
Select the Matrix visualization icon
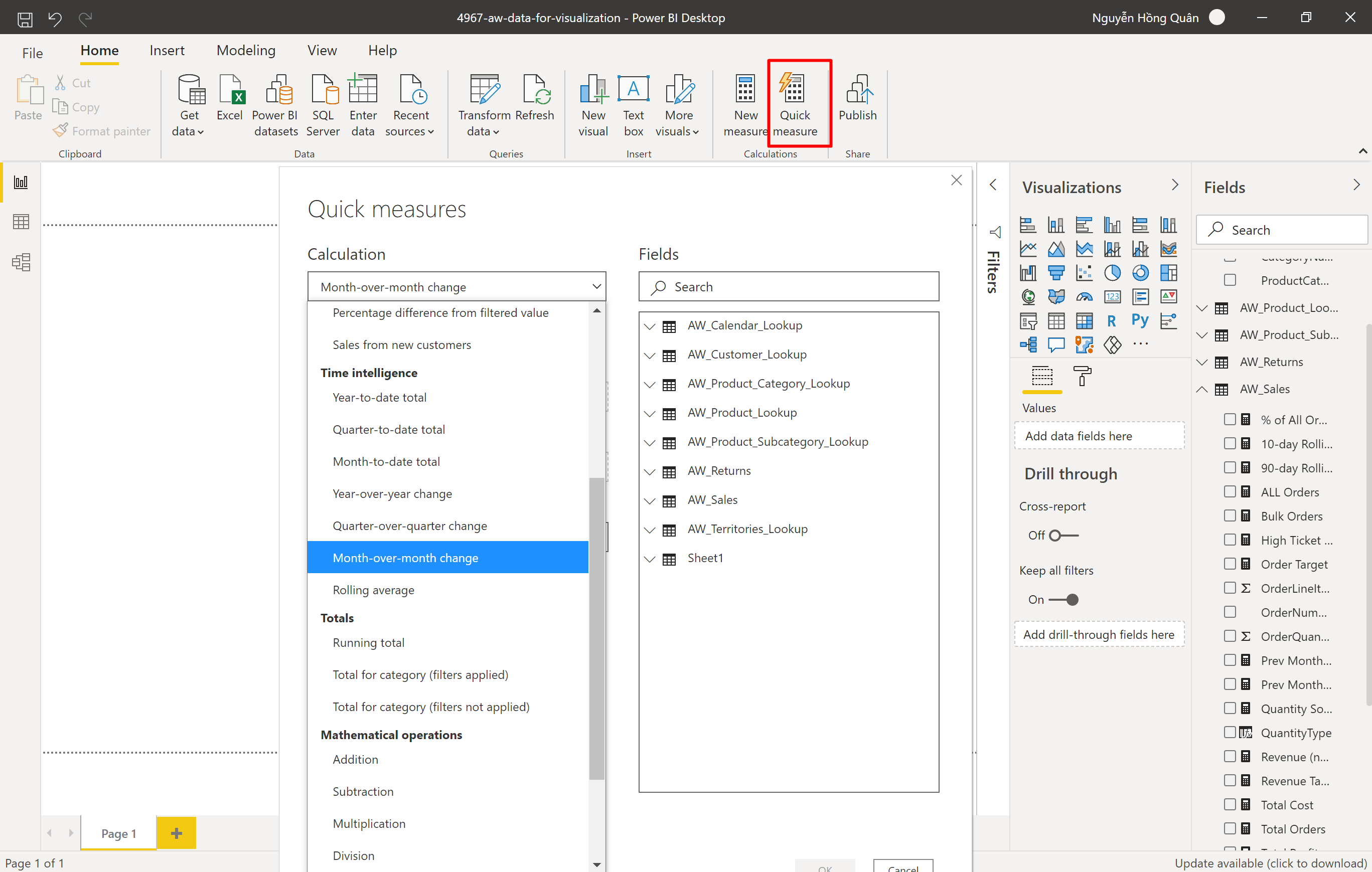coord(1084,320)
